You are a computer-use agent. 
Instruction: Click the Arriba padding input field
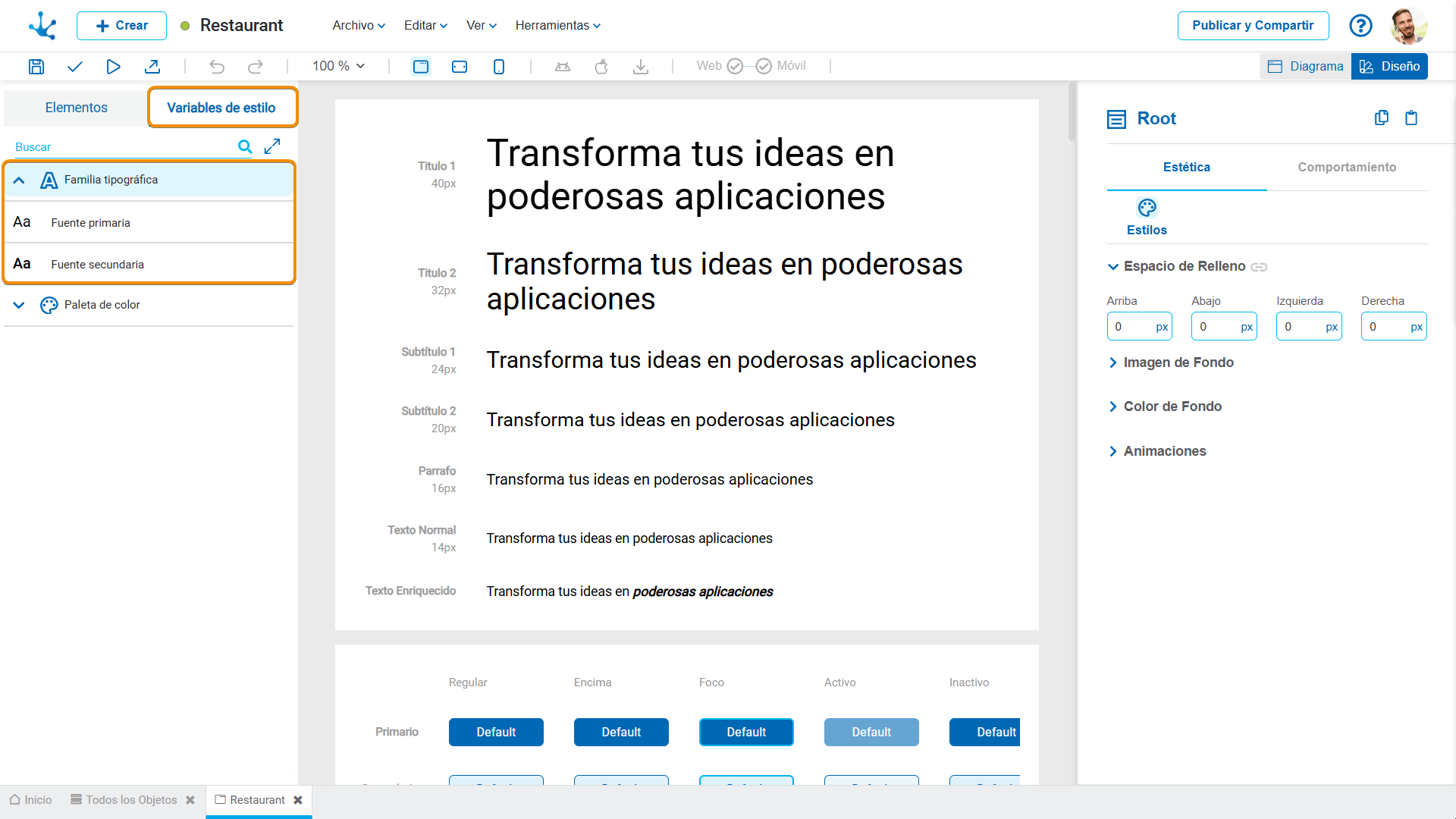point(1130,327)
